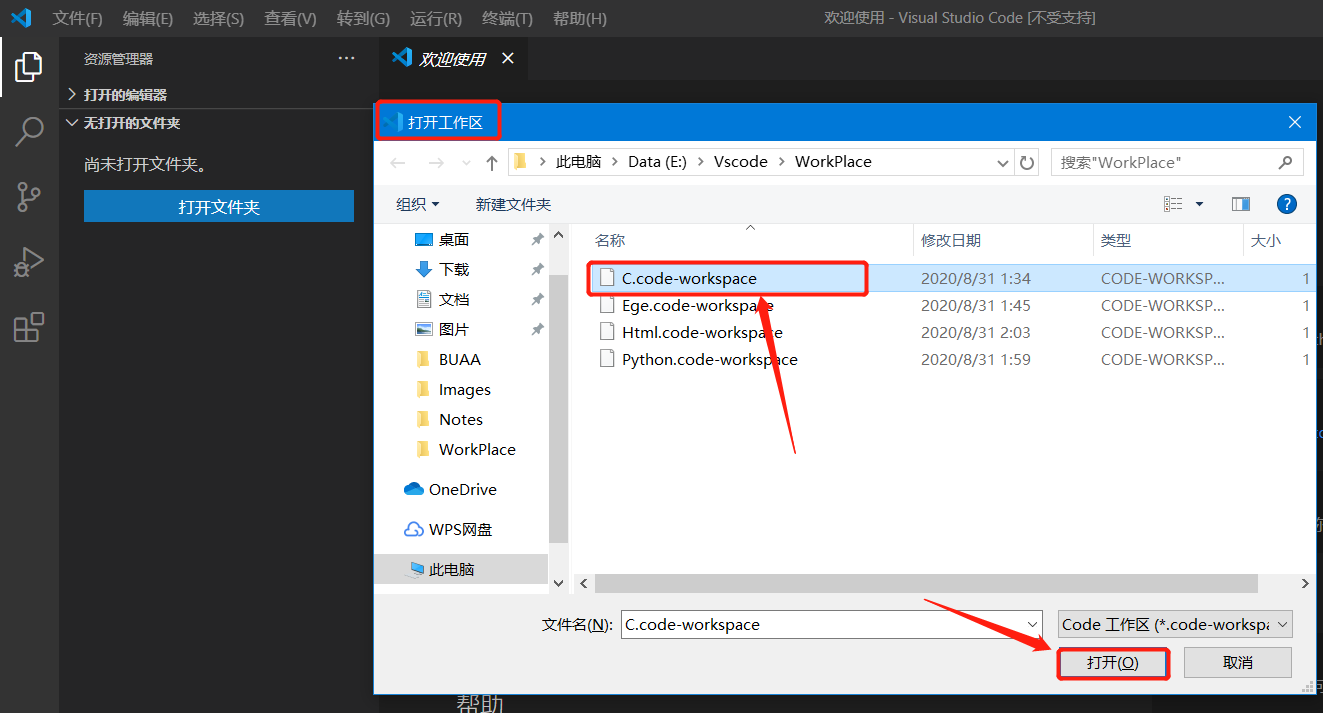This screenshot has height=713, width=1323.
Task: Select the Python.code-workspace file
Action: tap(709, 359)
